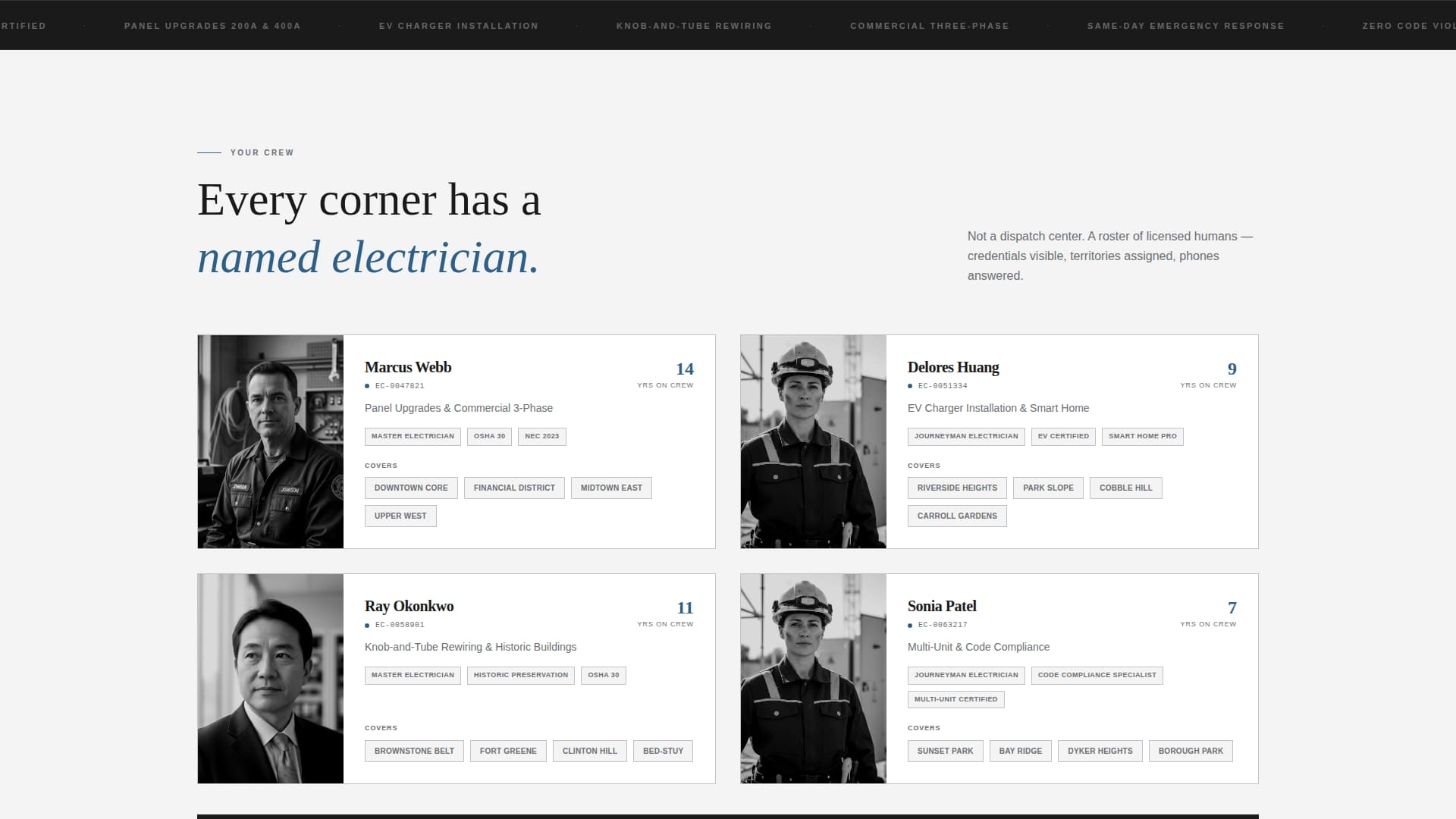Click the BROWNSTONE BELT territory chip

pyautogui.click(x=414, y=751)
